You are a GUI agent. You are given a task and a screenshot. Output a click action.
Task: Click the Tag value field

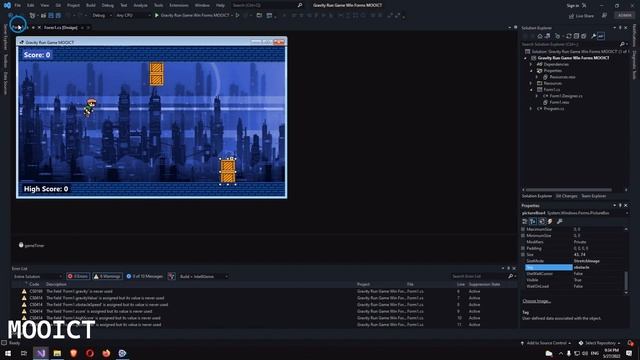pyautogui.click(x=598, y=267)
